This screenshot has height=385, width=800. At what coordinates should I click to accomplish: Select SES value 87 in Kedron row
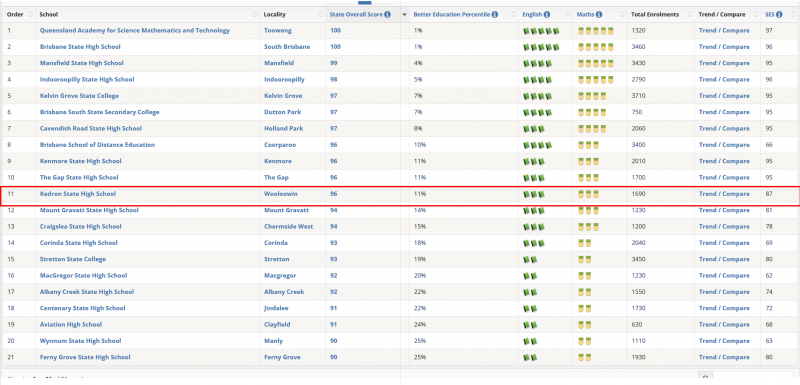coord(769,194)
